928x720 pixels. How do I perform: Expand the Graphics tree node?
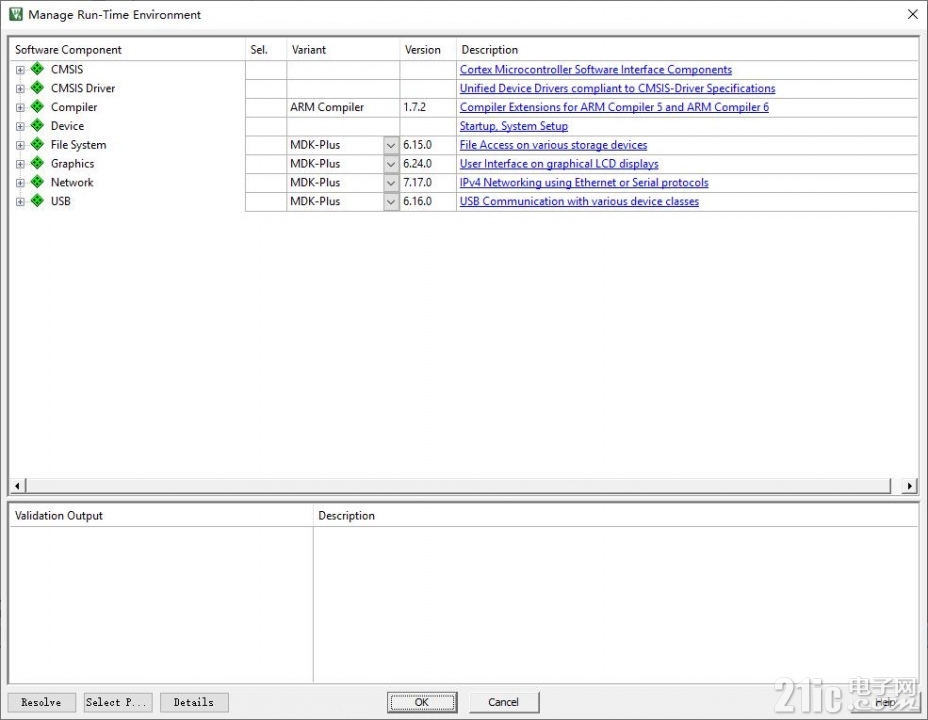click(x=20, y=164)
